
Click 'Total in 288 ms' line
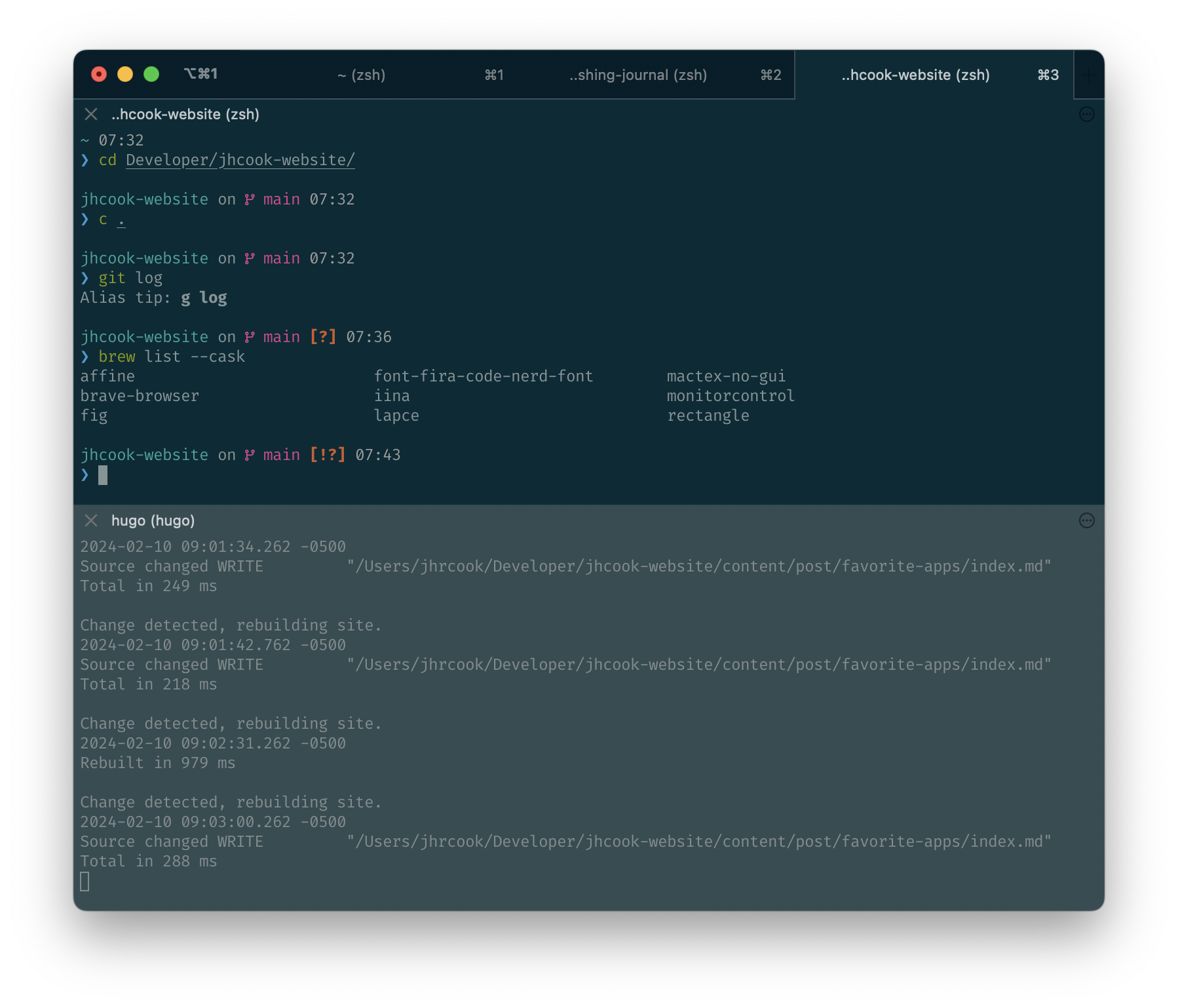pyautogui.click(x=149, y=861)
